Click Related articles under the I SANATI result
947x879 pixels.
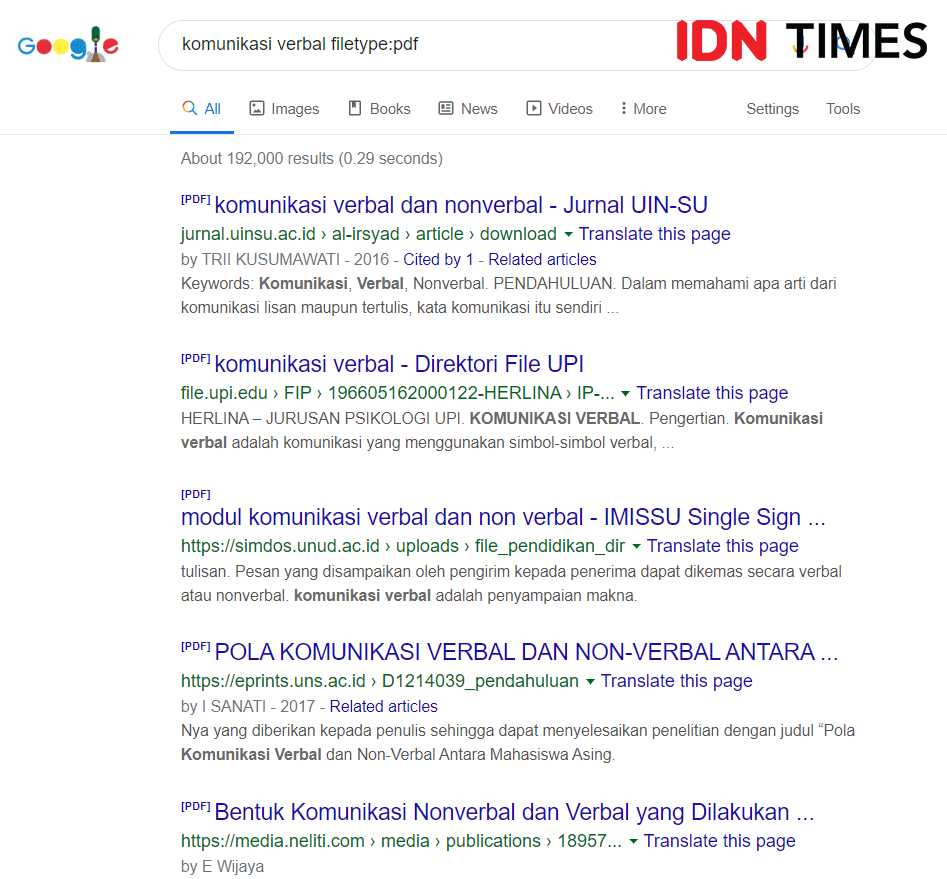(x=383, y=706)
